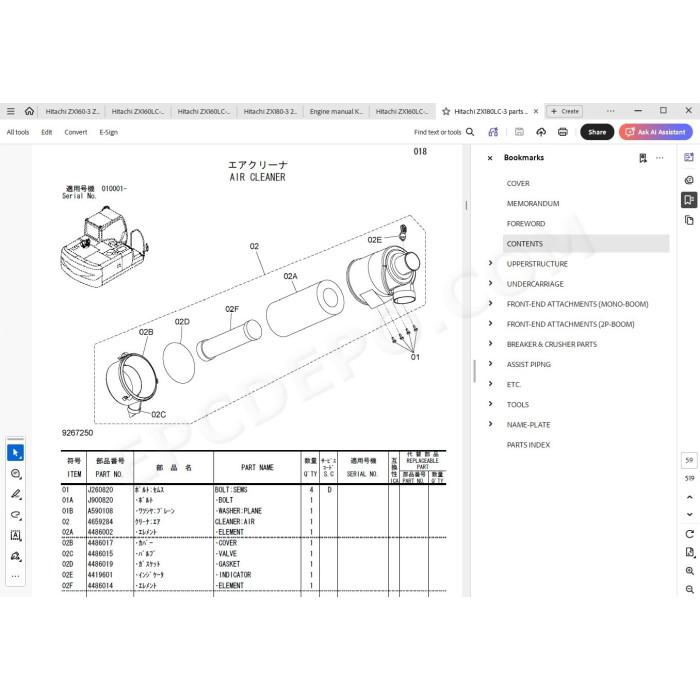Jump to the PARTS INDEX bookmark
The width and height of the screenshot is (700, 700).
[528, 445]
